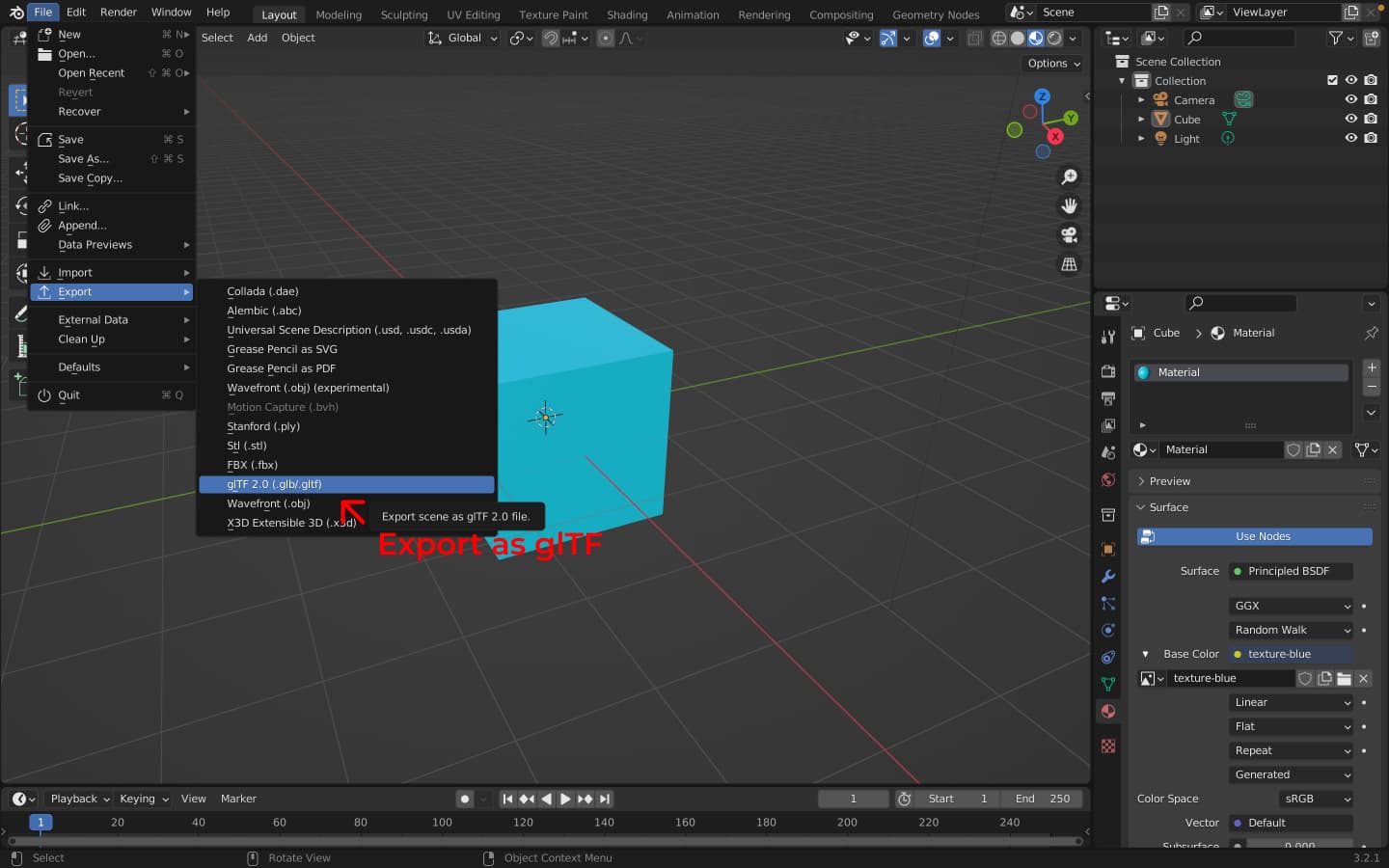
Task: Open the World properties tab icon
Action: coord(1108,479)
